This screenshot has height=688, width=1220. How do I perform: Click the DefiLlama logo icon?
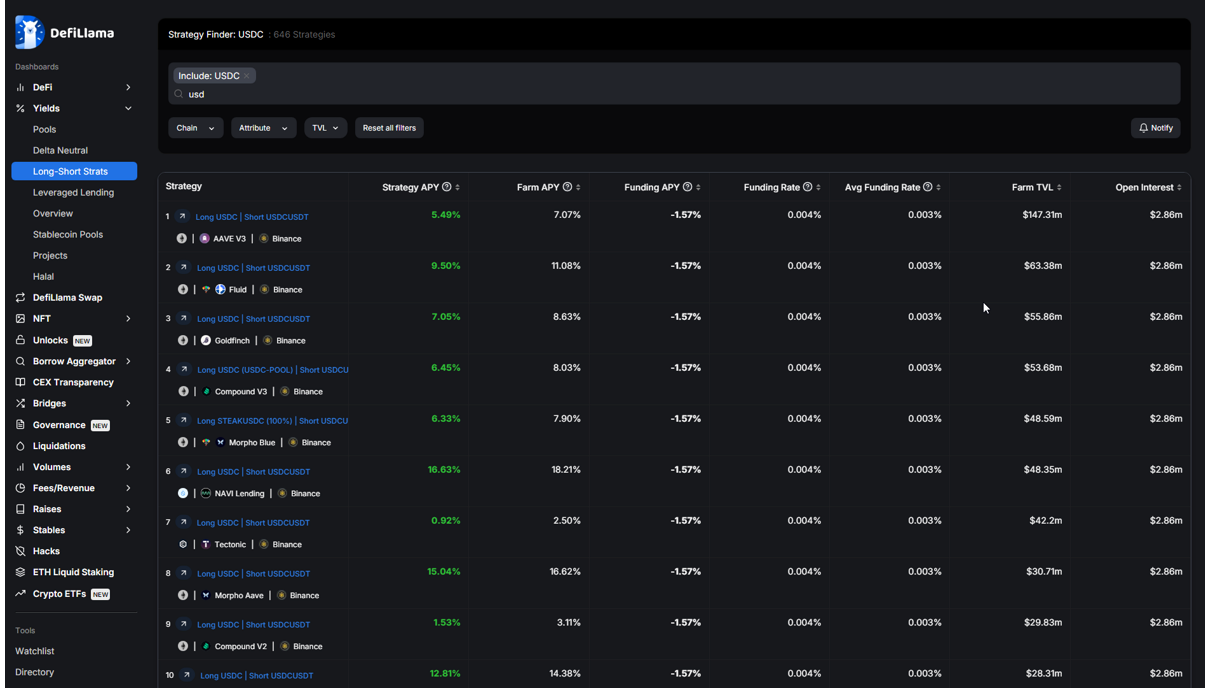[x=29, y=33]
